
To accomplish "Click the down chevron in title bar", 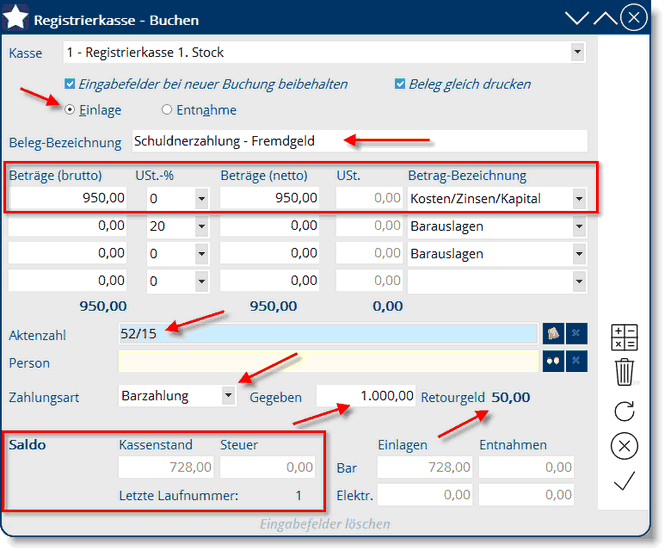I will (x=577, y=18).
